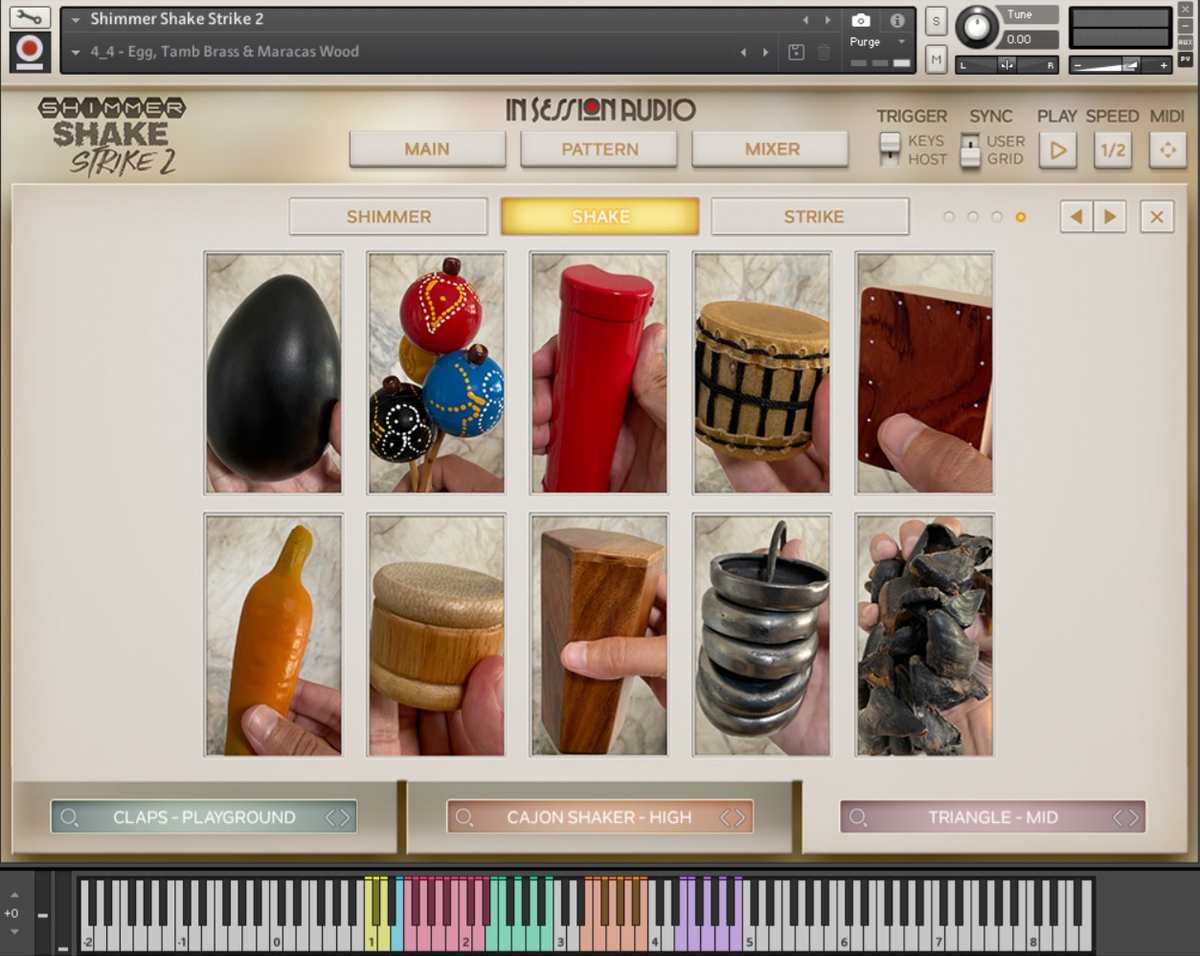Switch to the MAIN tab
Screen dimensions: 1200x956
pos(427,149)
